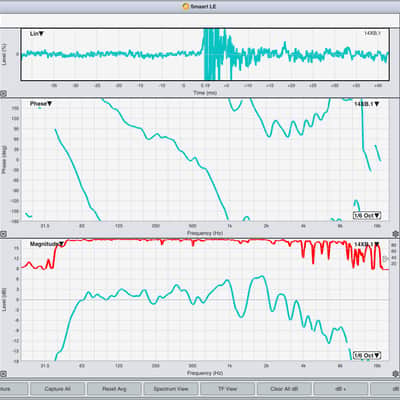This screenshot has width=400, height=400.
Task: Click the dB + button
Action: [x=341, y=389]
